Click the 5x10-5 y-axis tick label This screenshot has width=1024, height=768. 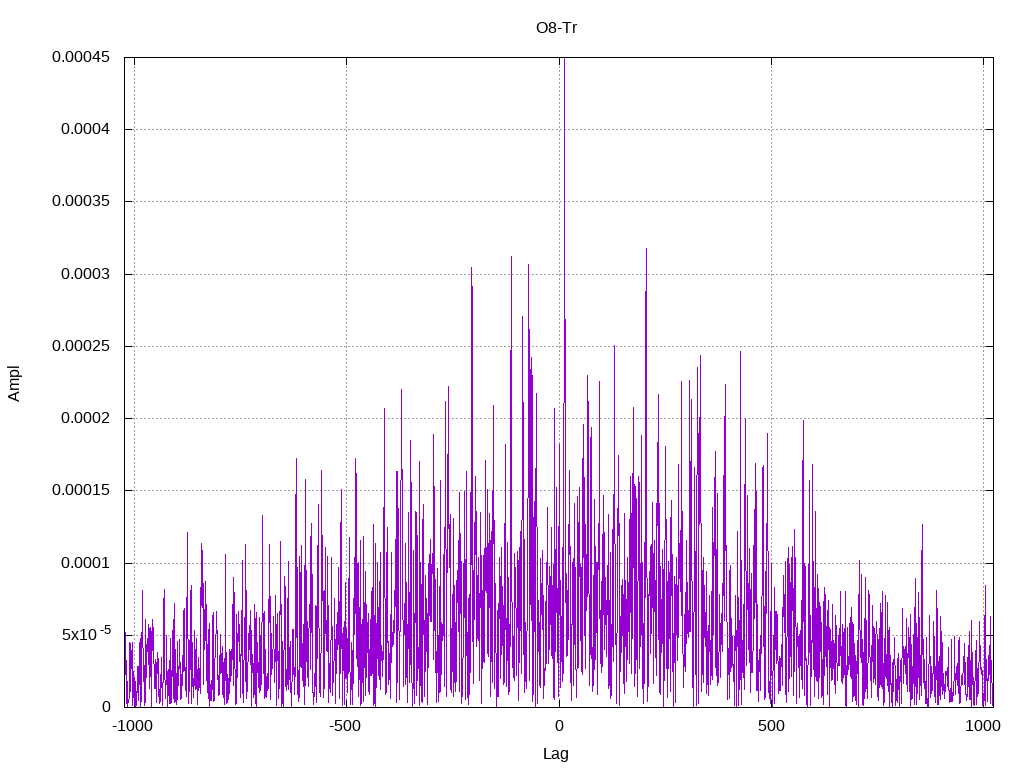coord(86,633)
